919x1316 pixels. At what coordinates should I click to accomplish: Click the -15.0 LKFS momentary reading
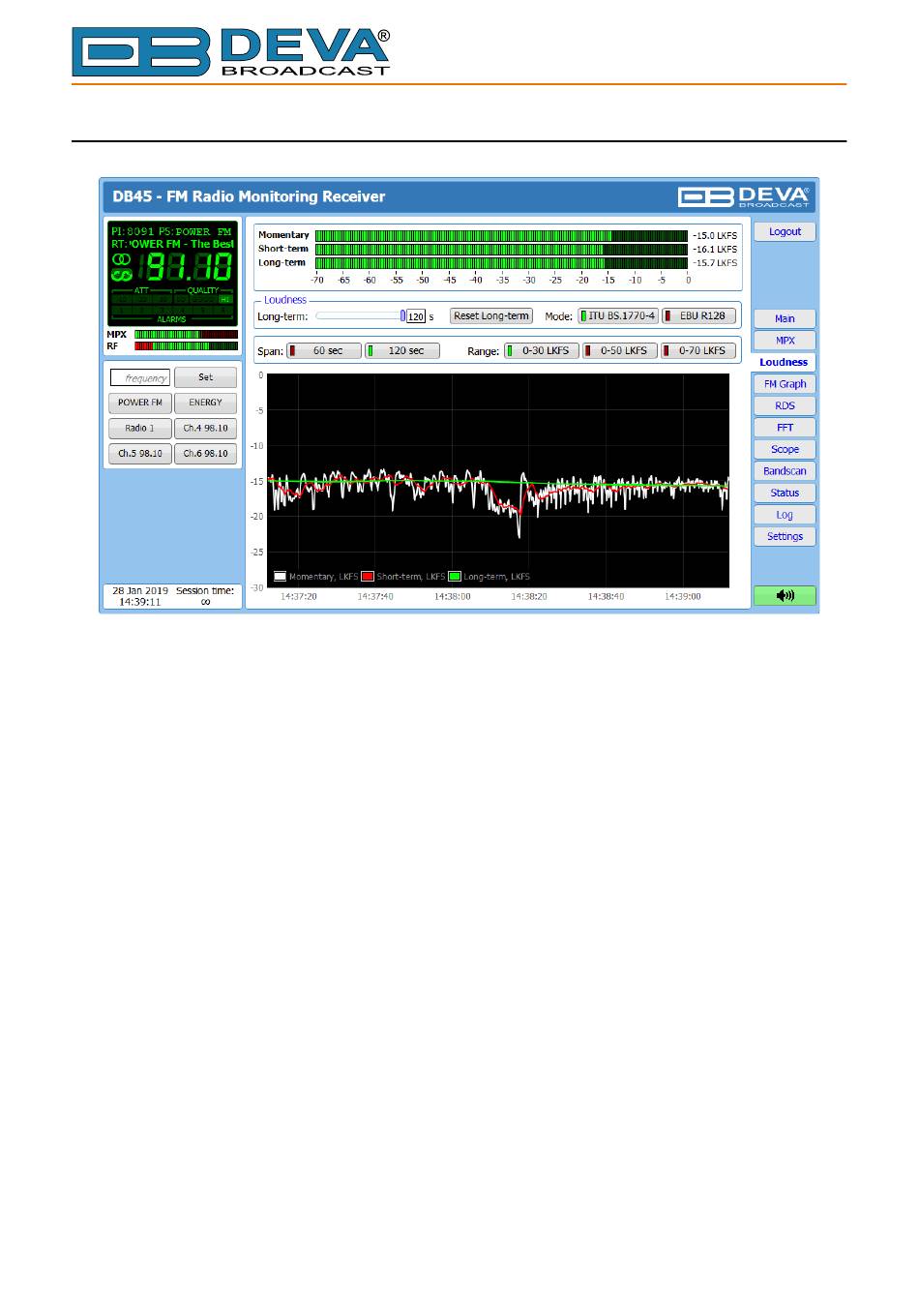[715, 236]
